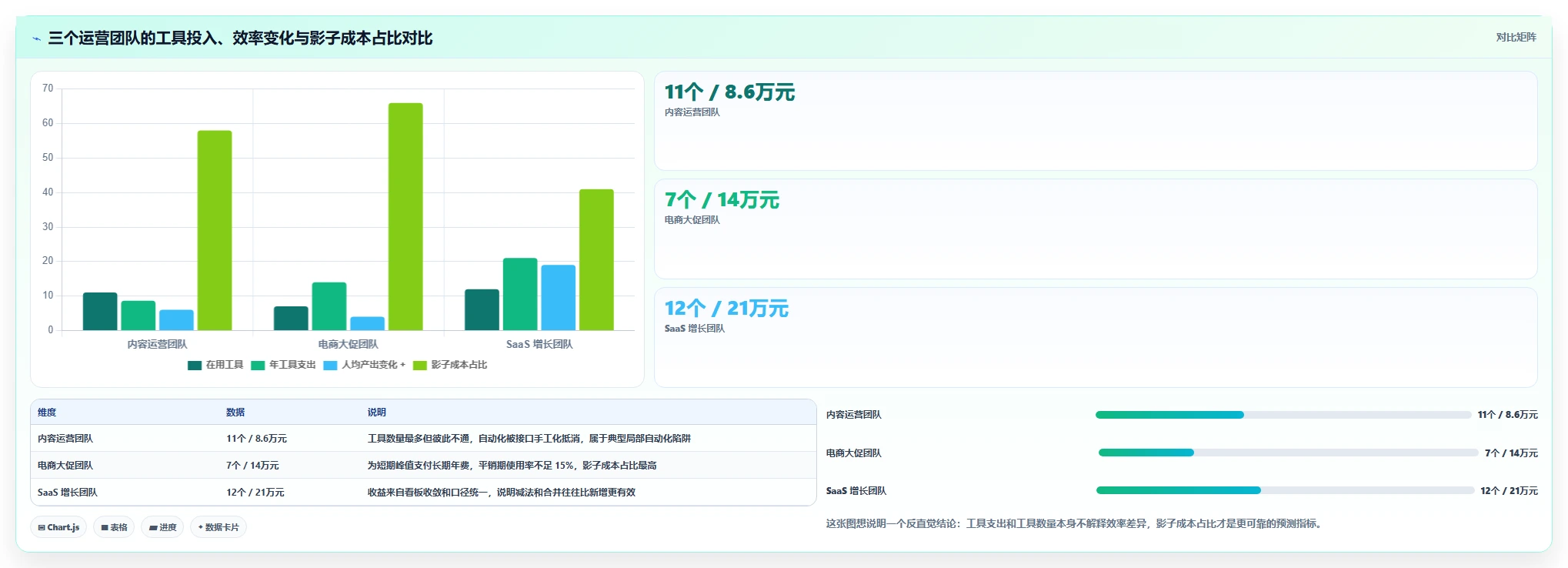Click the SaaS 增长团队 x-axis label in chart

pyautogui.click(x=539, y=344)
